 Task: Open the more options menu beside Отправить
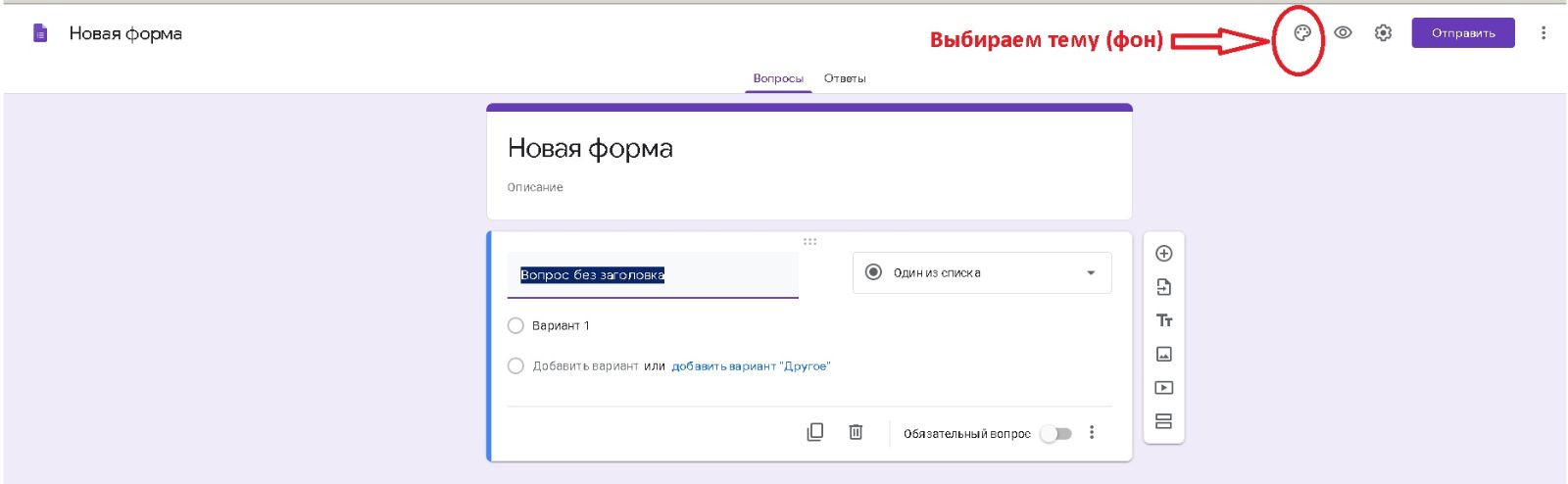point(1543,33)
